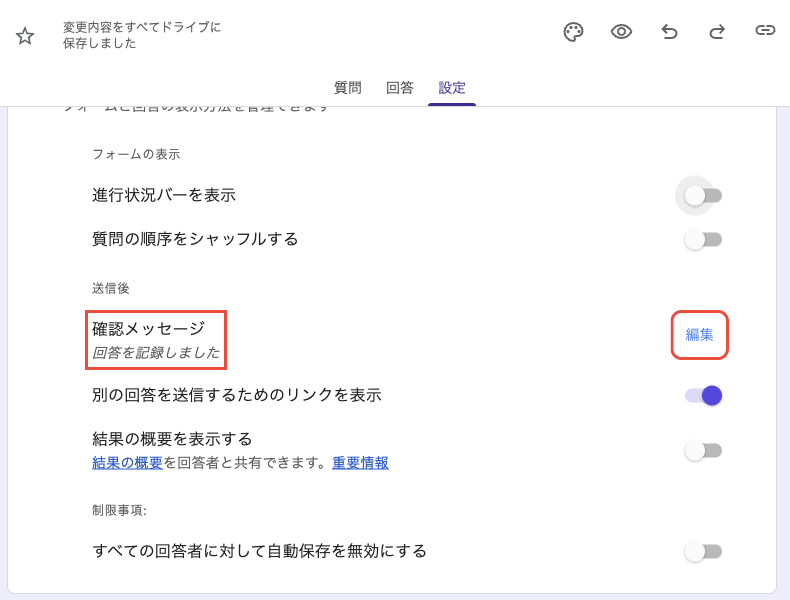Switch to the 質問 tab
Screen dimensions: 790x600
pyautogui.click(x=348, y=88)
